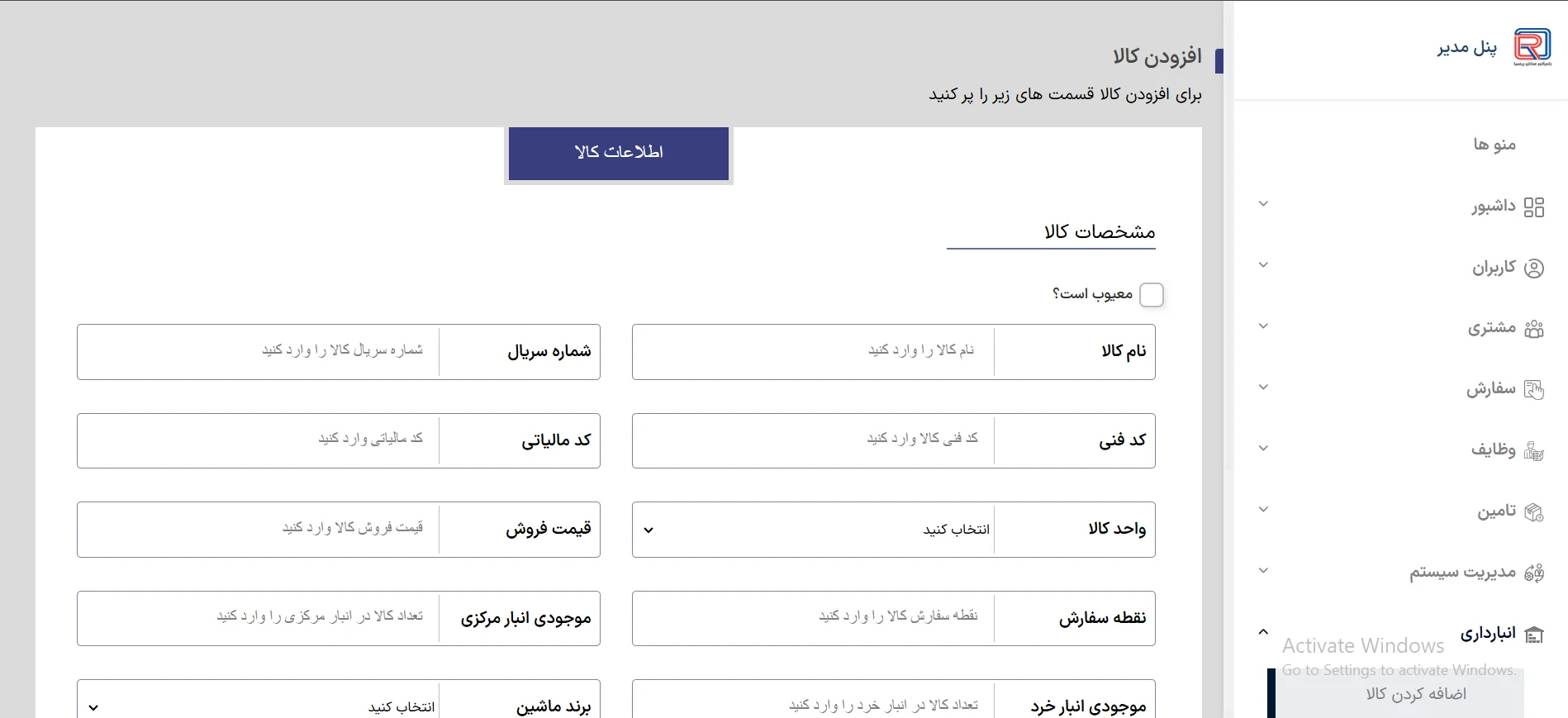Click the کاربران user profile icon
Viewport: 1568px width, 718px height.
pyautogui.click(x=1533, y=269)
